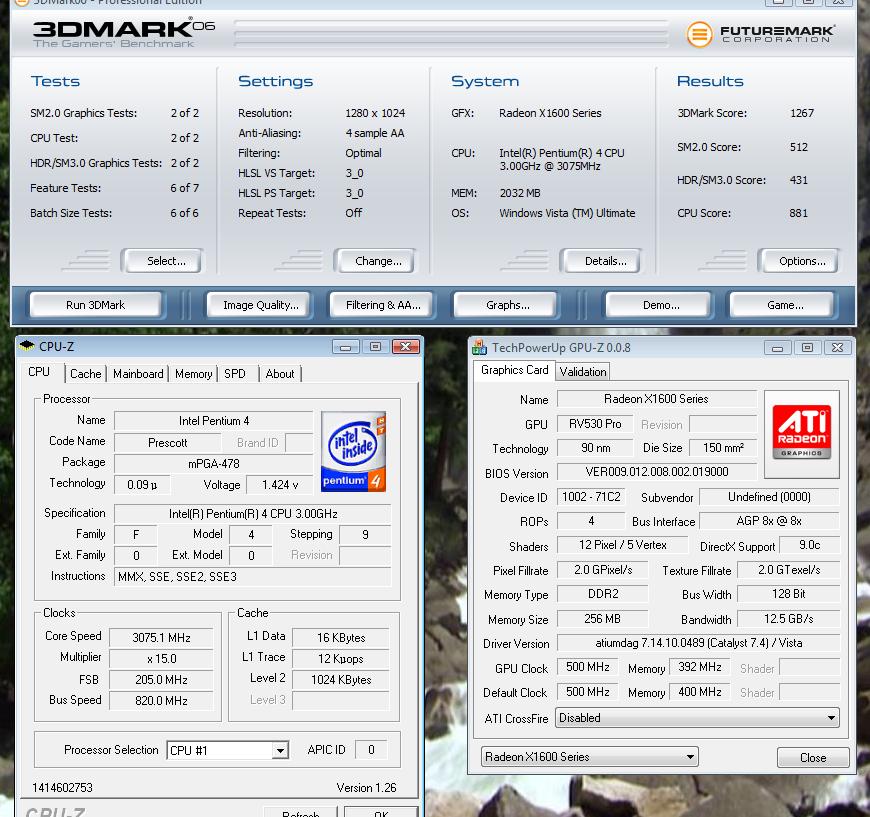The width and height of the screenshot is (870, 817).
Task: Open the Processor Selection CPU #1 dropdown
Action: (x=228, y=750)
